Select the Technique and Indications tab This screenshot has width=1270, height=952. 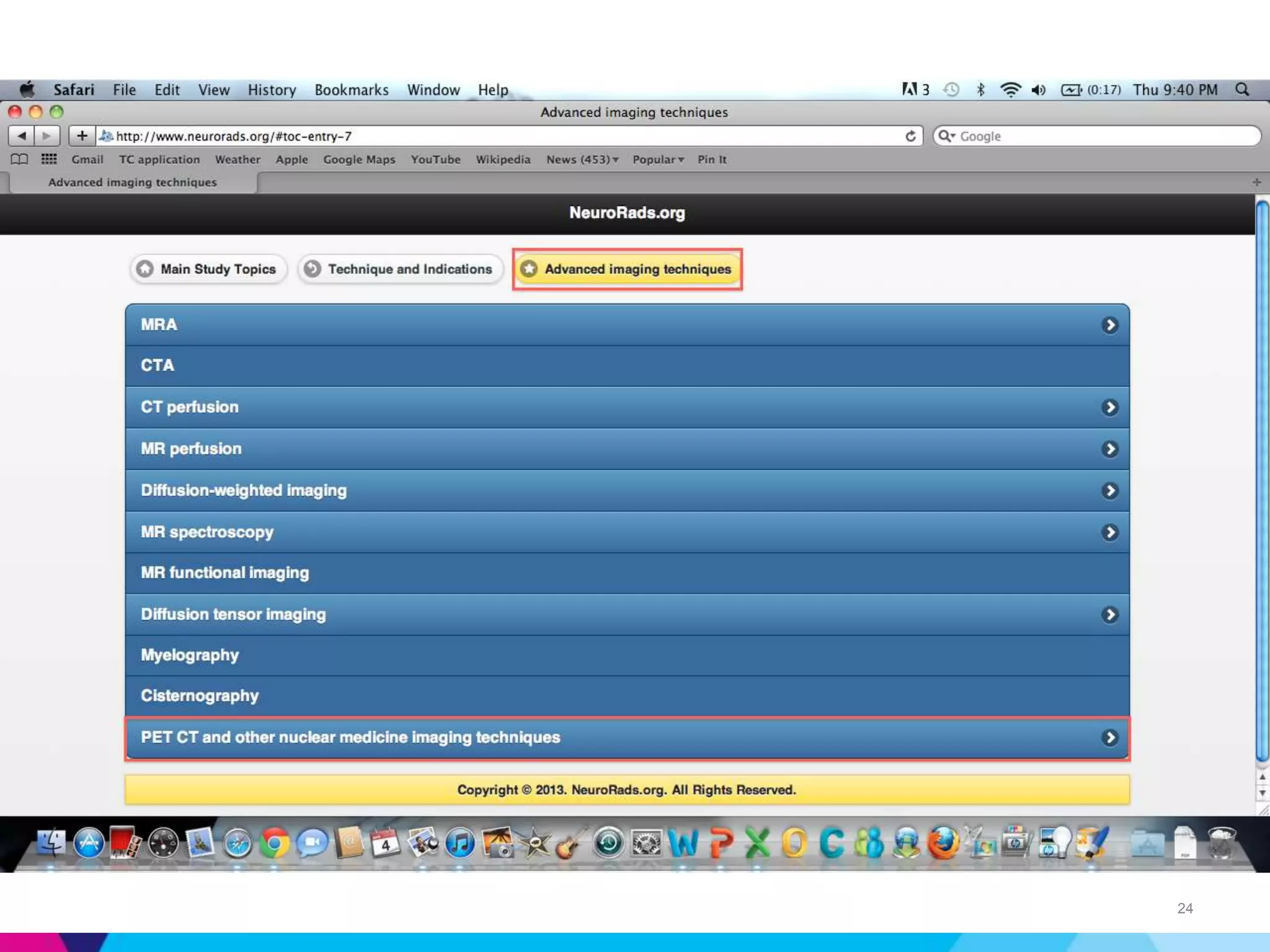tap(400, 269)
